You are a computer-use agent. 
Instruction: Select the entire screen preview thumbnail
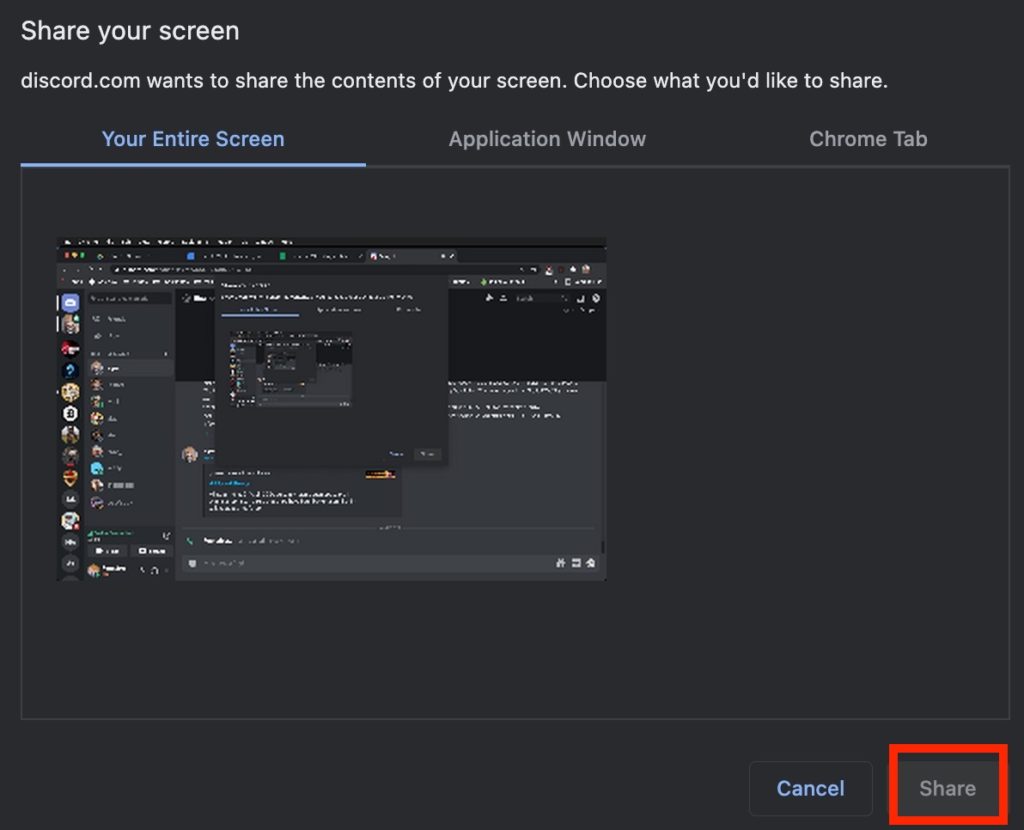[331, 408]
